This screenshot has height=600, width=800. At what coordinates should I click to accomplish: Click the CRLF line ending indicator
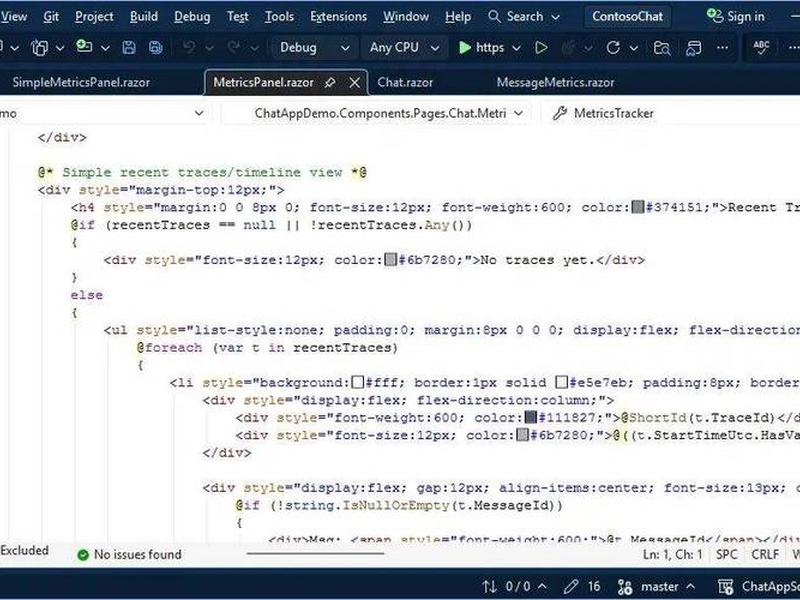coord(765,554)
